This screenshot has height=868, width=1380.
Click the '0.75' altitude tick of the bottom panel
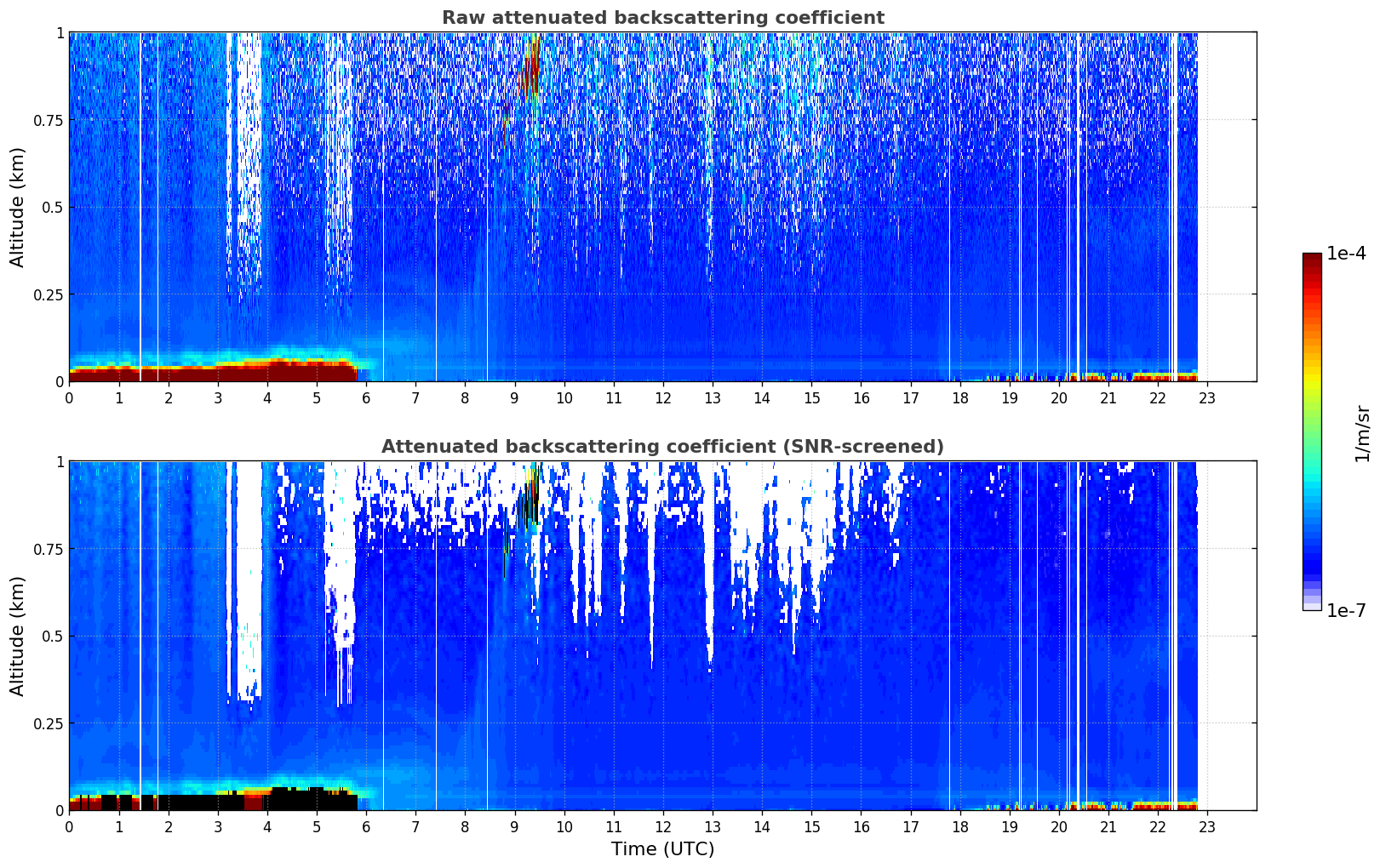[x=49, y=549]
